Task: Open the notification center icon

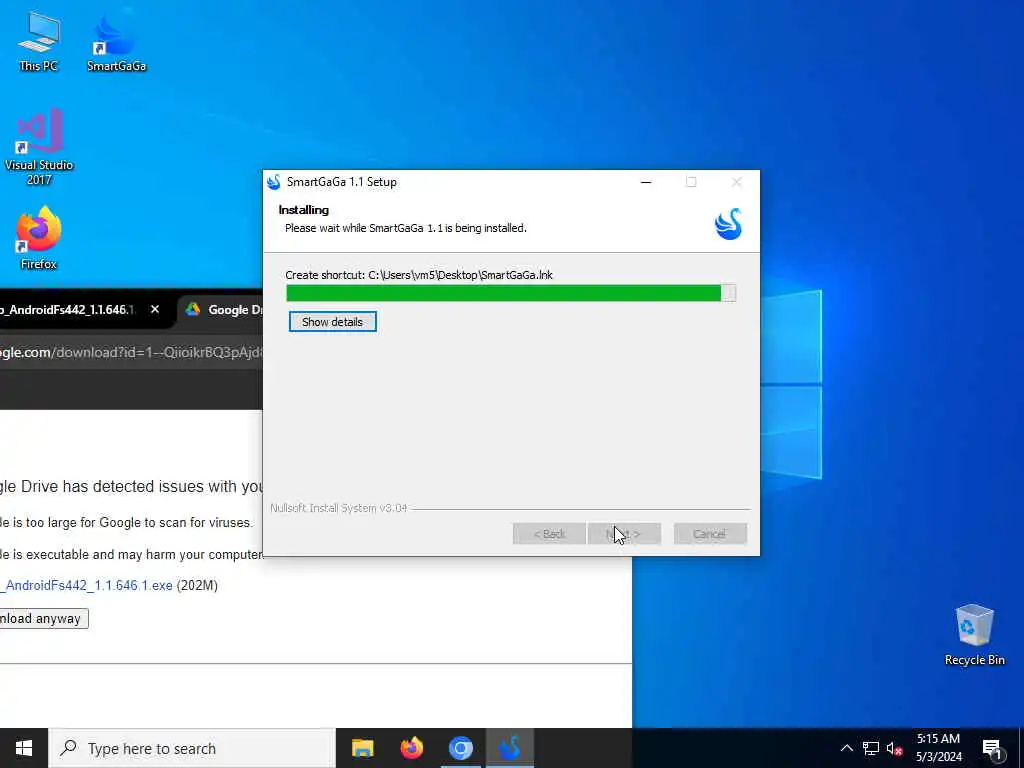Action: pos(993,748)
